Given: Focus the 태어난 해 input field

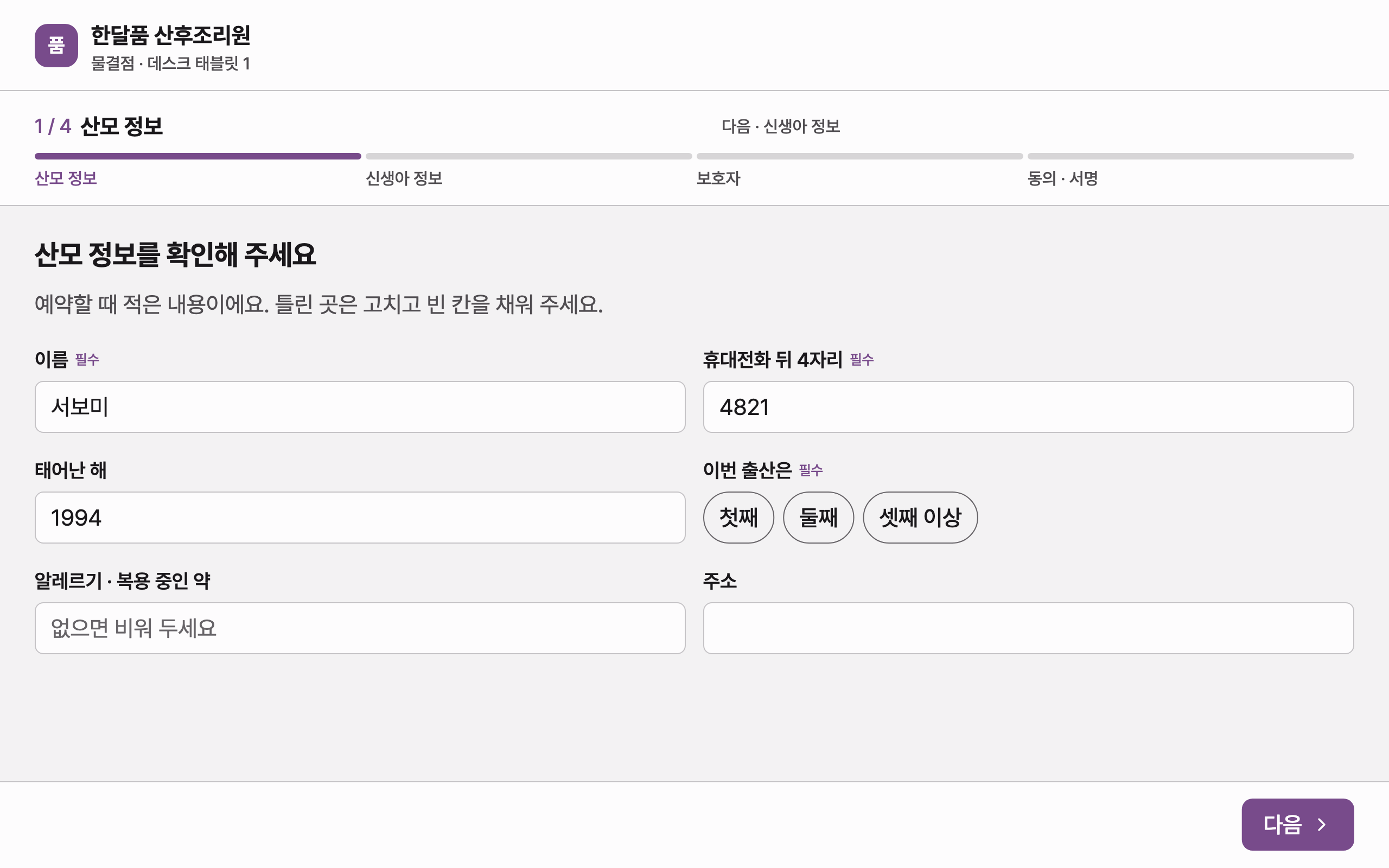Looking at the screenshot, I should coord(360,517).
